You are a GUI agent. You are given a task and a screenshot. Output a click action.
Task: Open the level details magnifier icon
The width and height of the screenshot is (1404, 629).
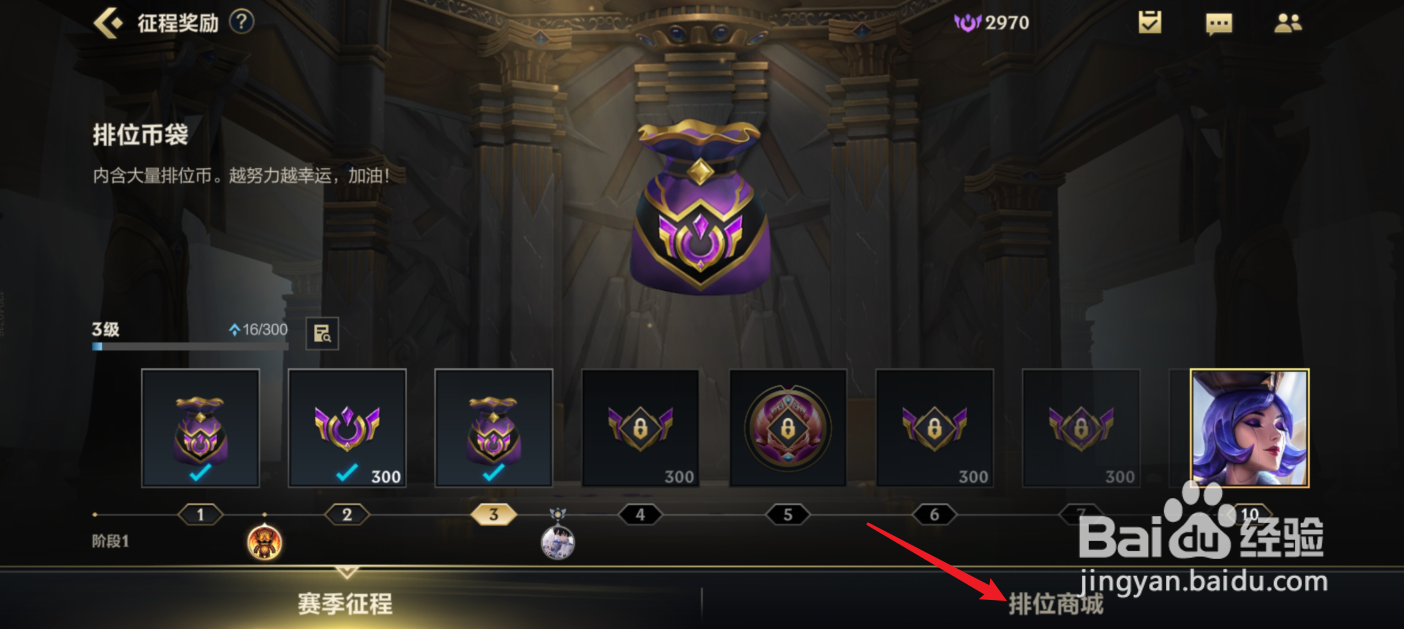pyautogui.click(x=322, y=334)
